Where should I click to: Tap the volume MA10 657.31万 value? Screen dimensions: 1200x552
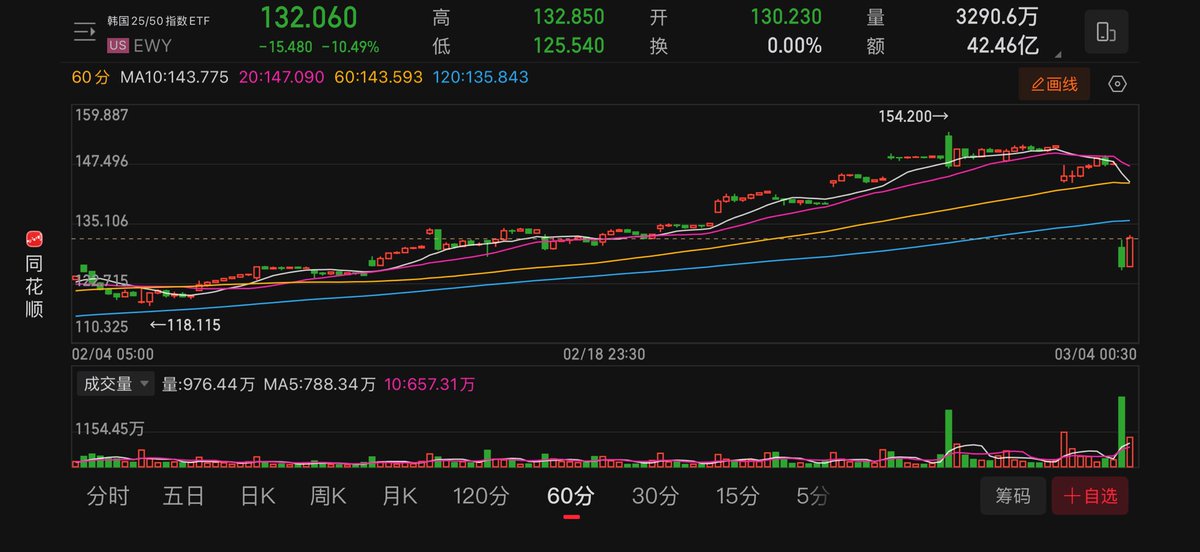tap(428, 383)
